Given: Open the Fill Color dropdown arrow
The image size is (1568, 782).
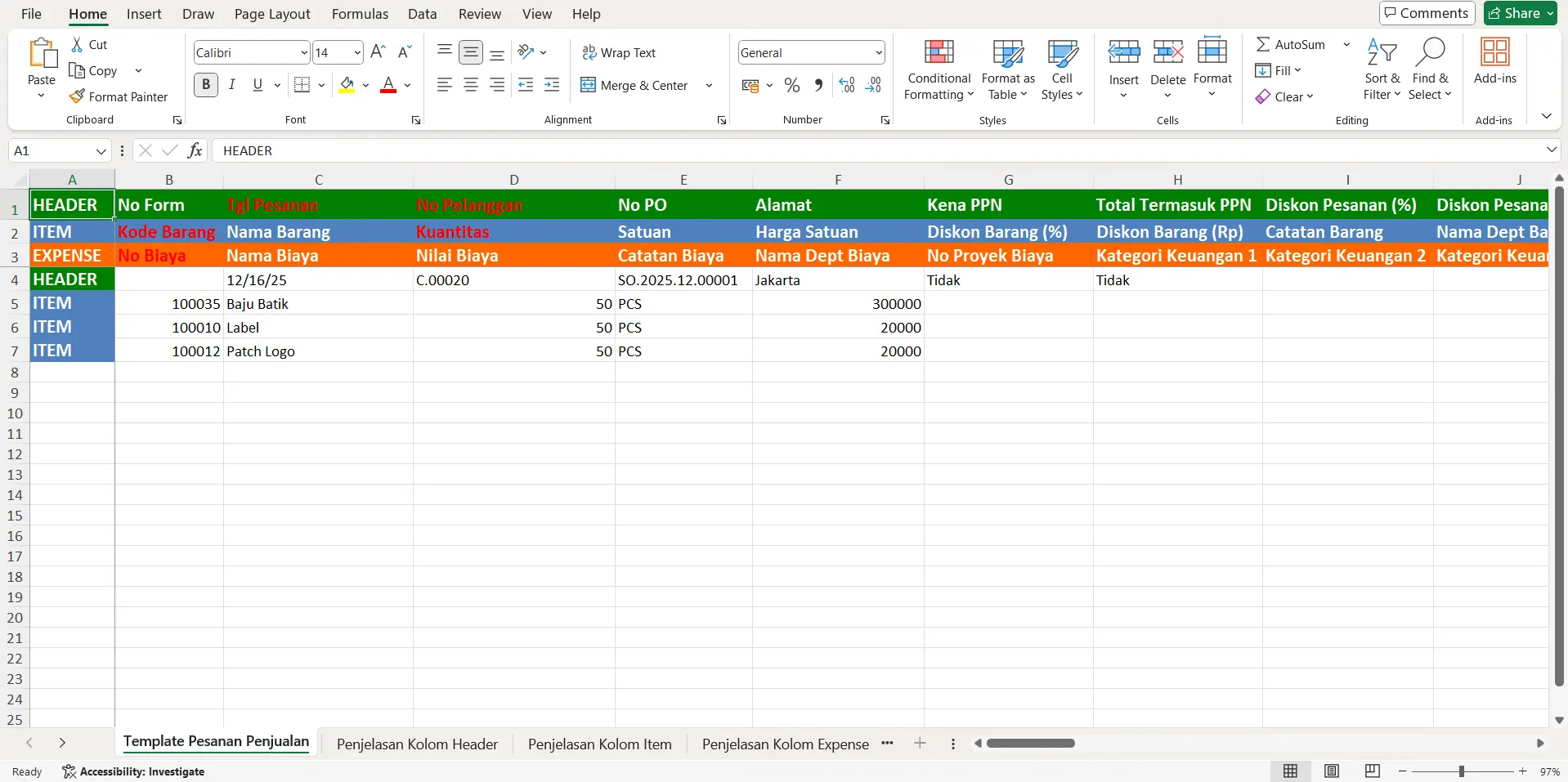Looking at the screenshot, I should 365,85.
